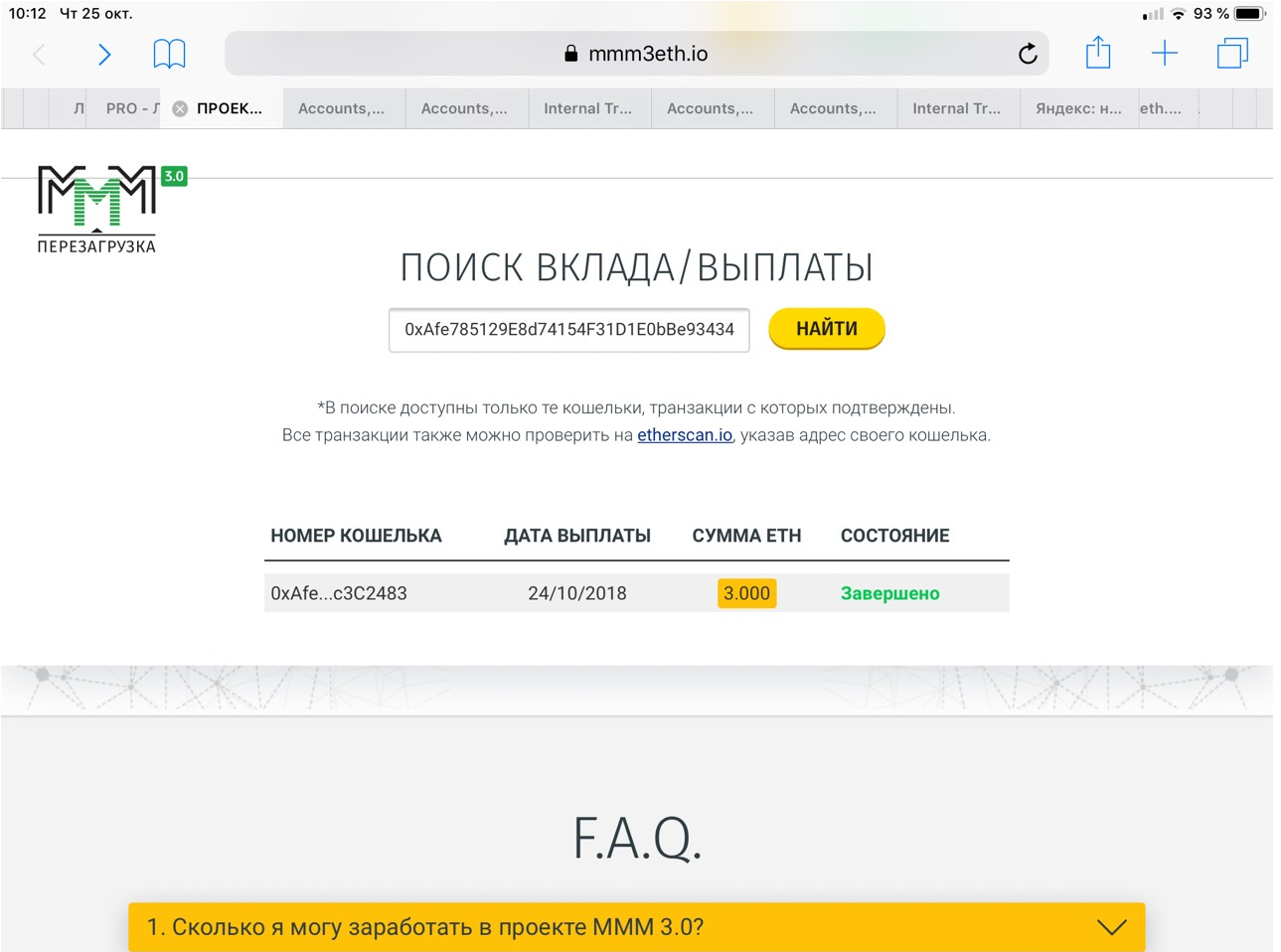The image size is (1281, 952).
Task: Switch to the Яндекс: н... tab
Action: coord(1078,109)
